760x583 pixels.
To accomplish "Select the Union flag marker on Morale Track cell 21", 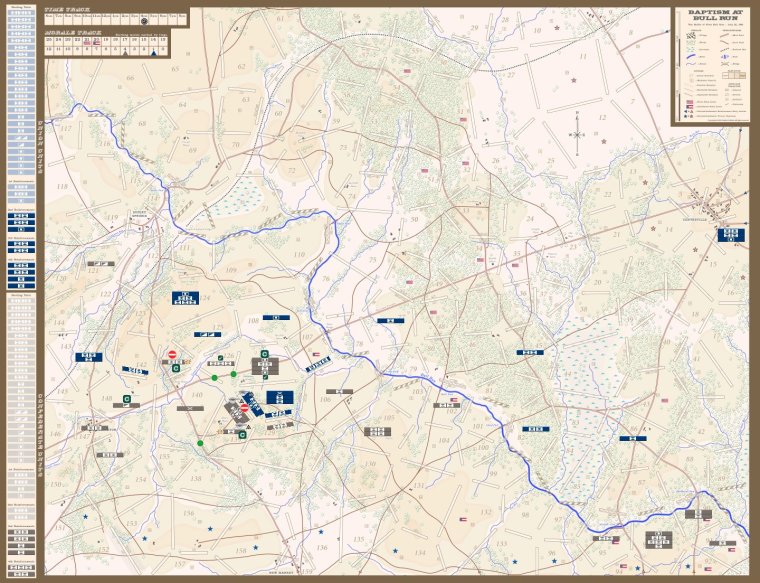I will point(87,43).
